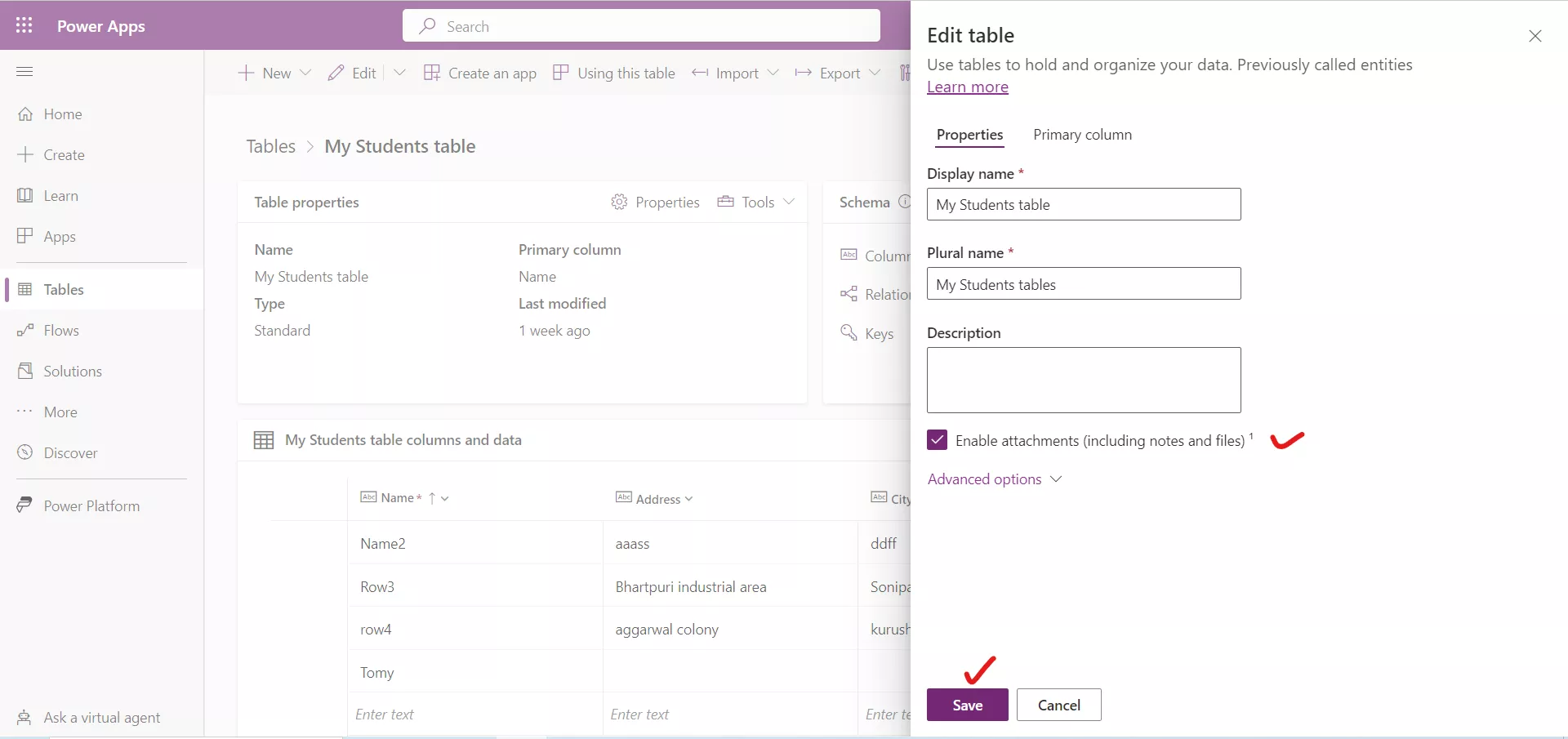Collapse the navigation pane via hamburger icon
Image resolution: width=1568 pixels, height=739 pixels.
click(24, 72)
